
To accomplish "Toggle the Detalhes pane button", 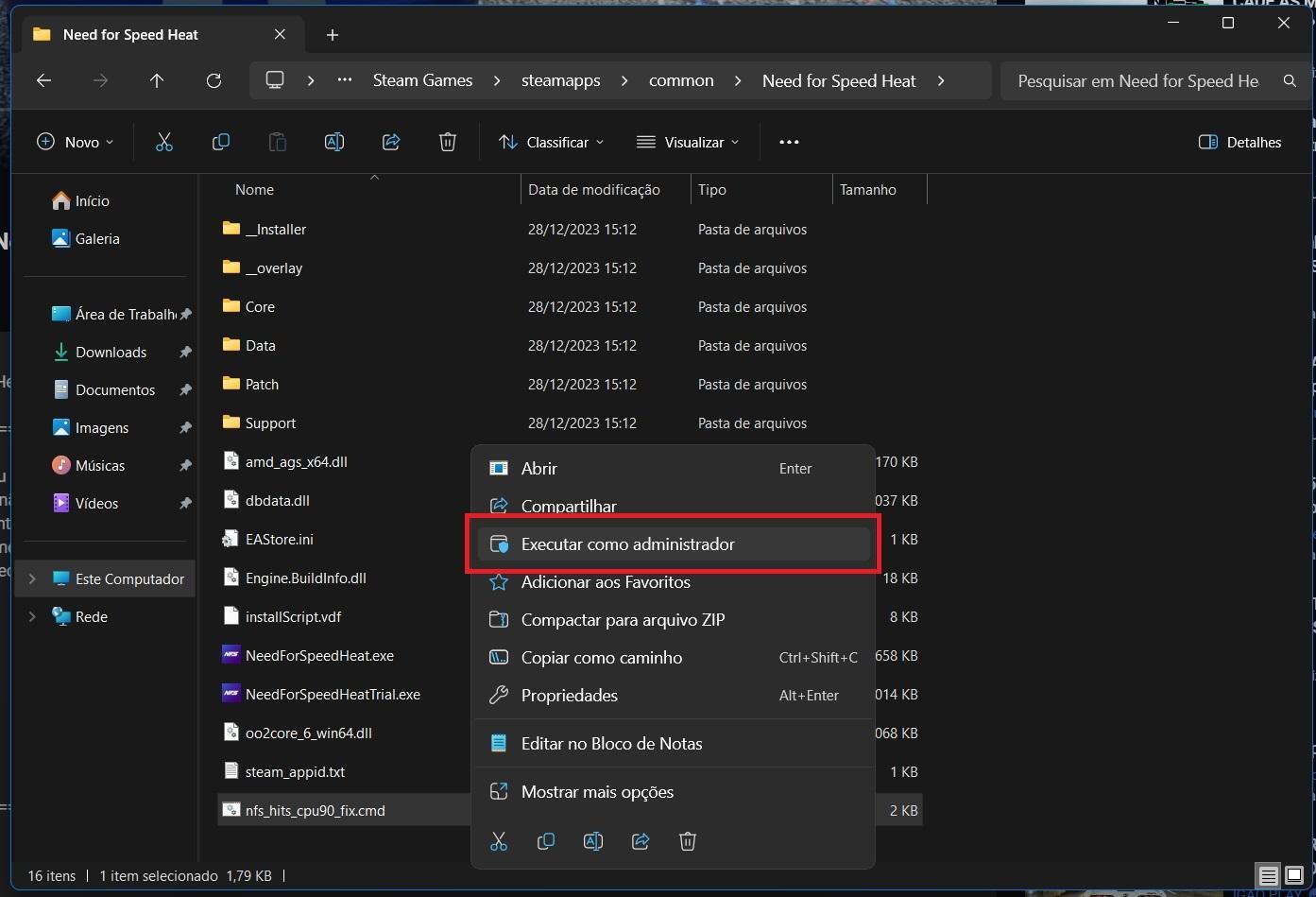I will (1239, 142).
